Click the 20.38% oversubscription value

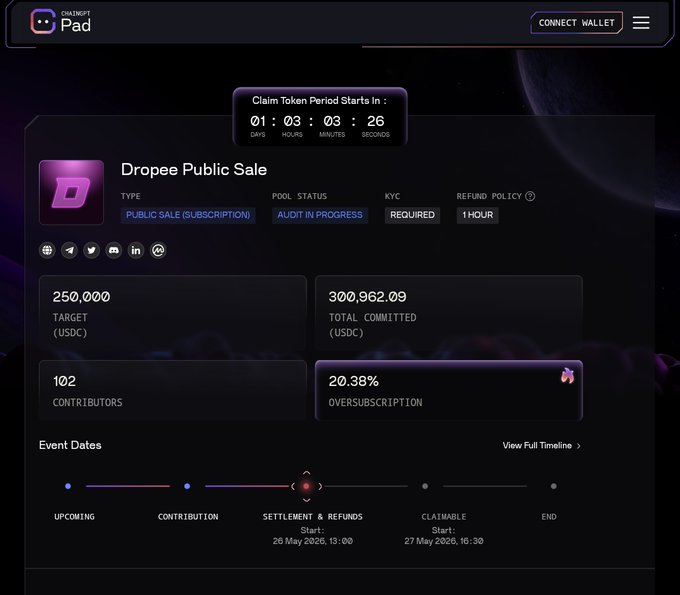(x=353, y=381)
